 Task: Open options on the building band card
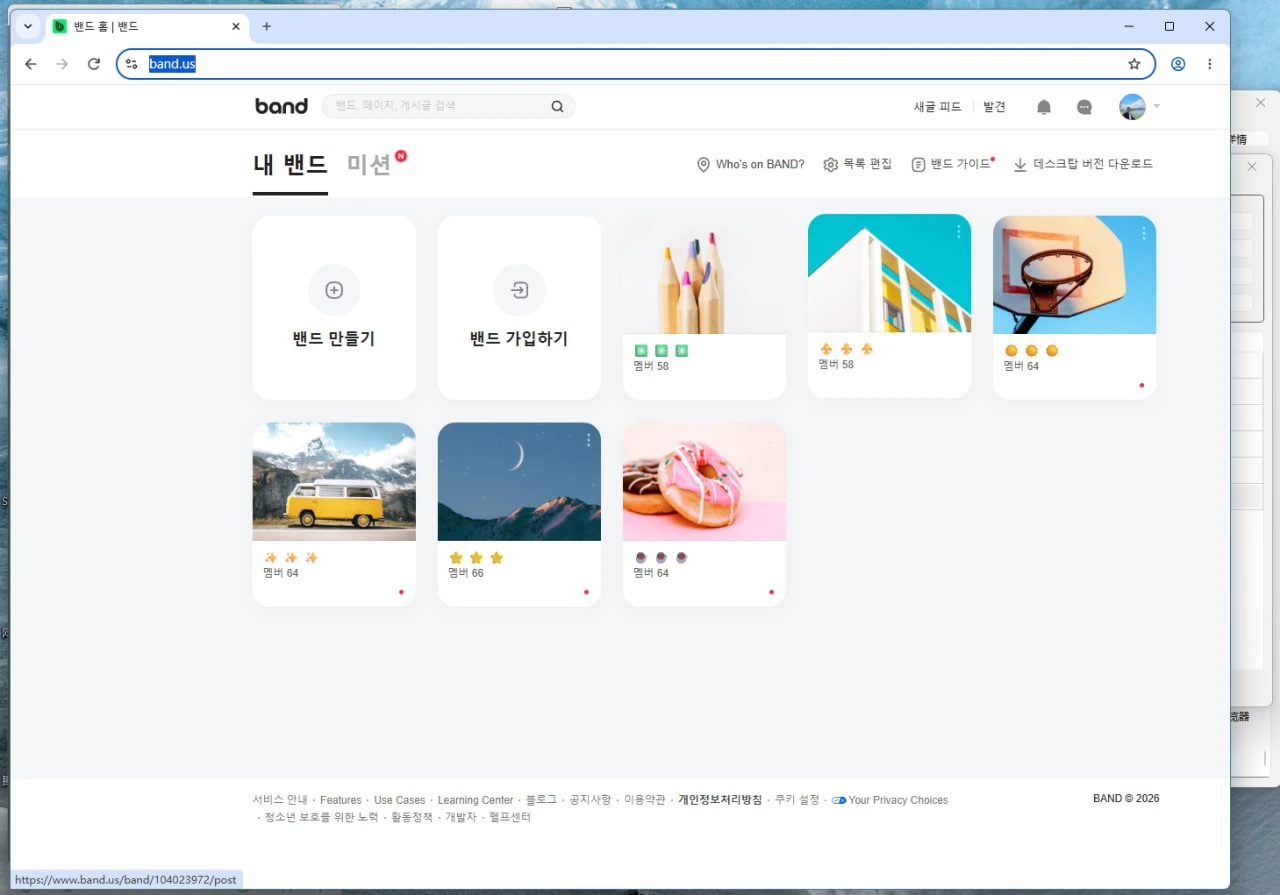coord(959,232)
